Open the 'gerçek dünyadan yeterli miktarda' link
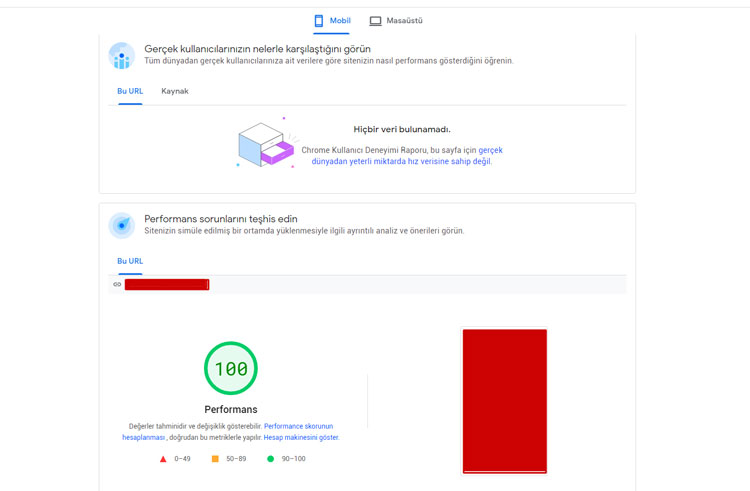This screenshot has height=491, width=750. pos(407,156)
